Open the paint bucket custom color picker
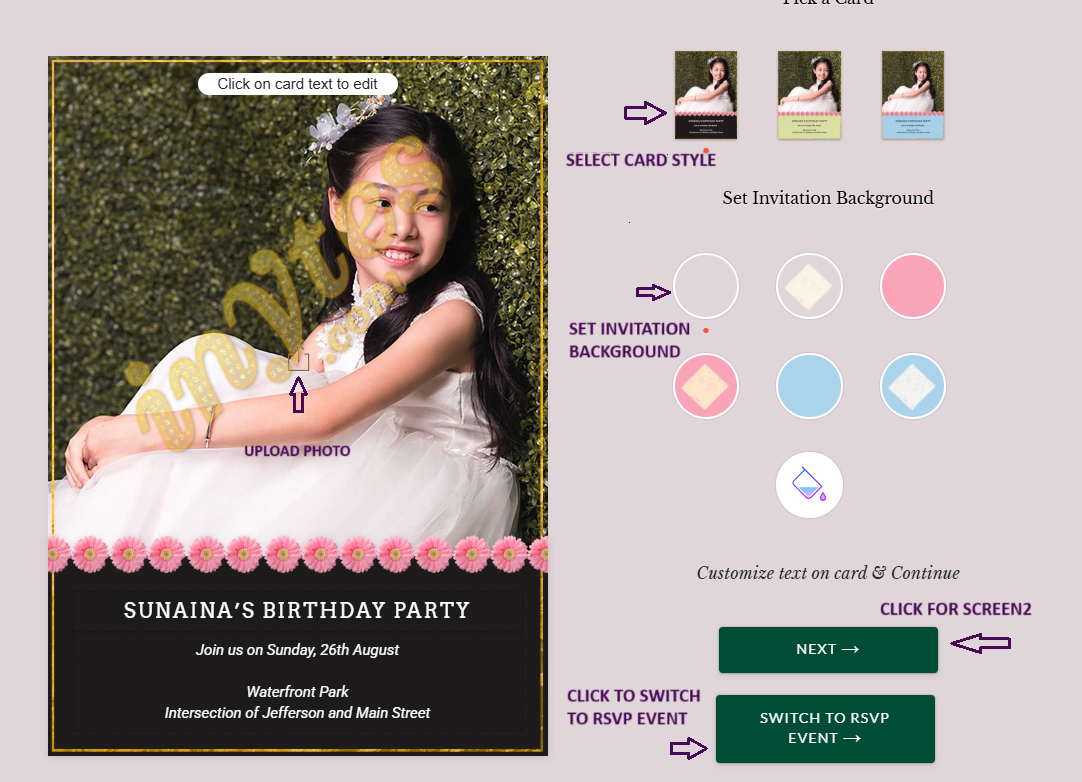 coord(809,485)
